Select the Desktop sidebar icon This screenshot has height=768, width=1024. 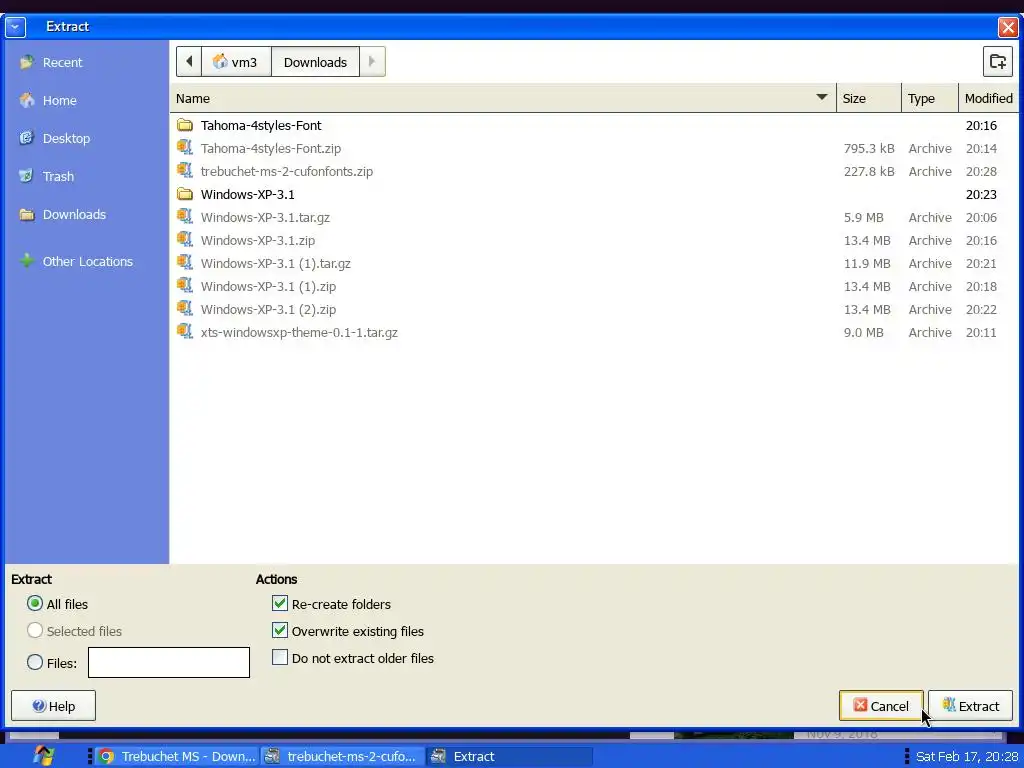[x=27, y=138]
